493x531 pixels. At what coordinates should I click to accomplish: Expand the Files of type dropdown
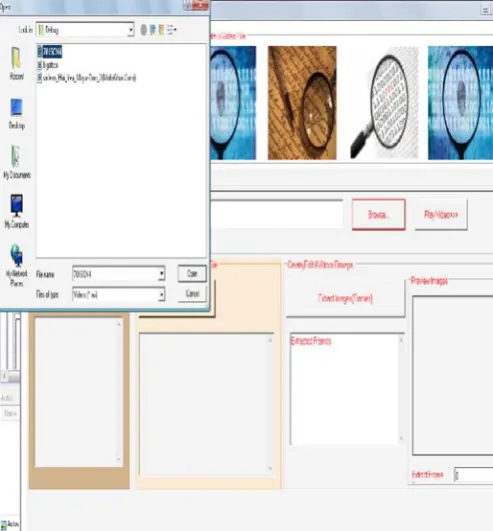click(x=162, y=295)
